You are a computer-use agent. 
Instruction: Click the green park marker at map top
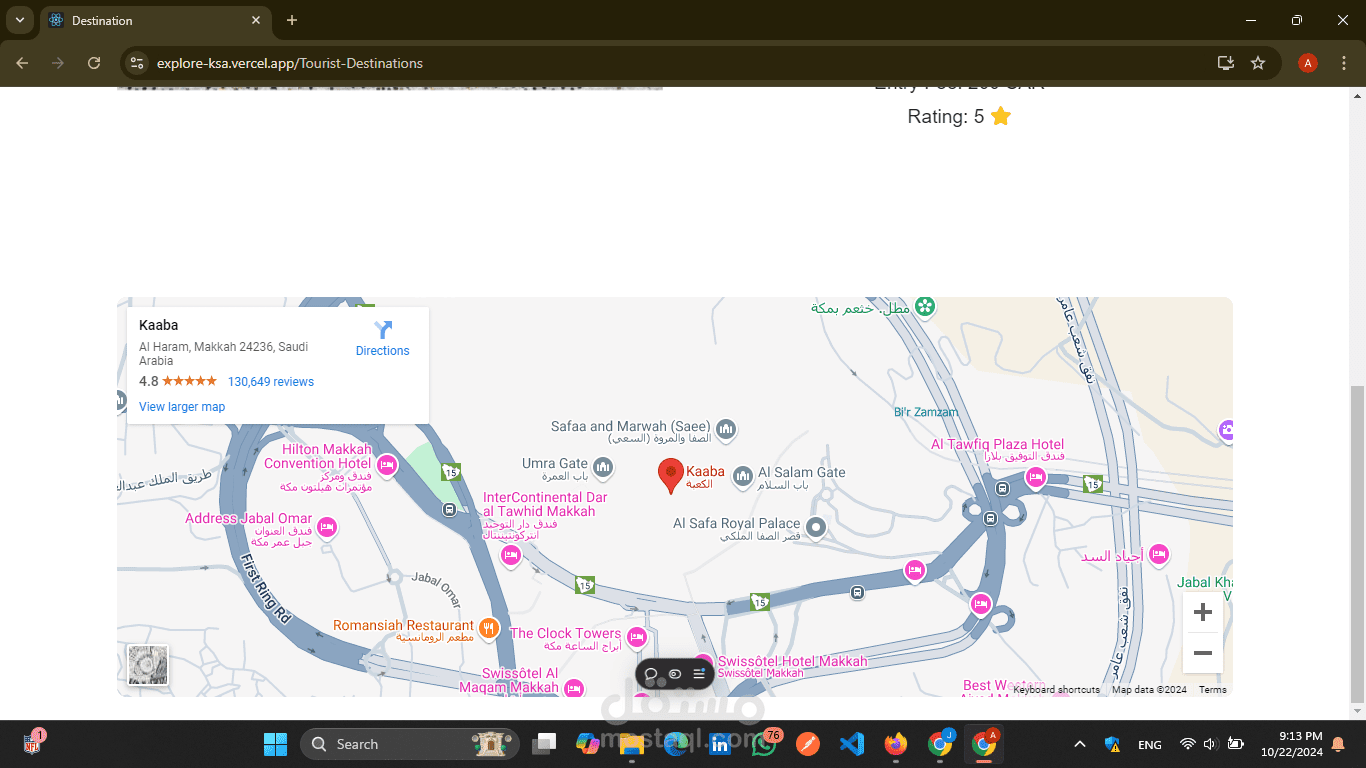pos(926,307)
